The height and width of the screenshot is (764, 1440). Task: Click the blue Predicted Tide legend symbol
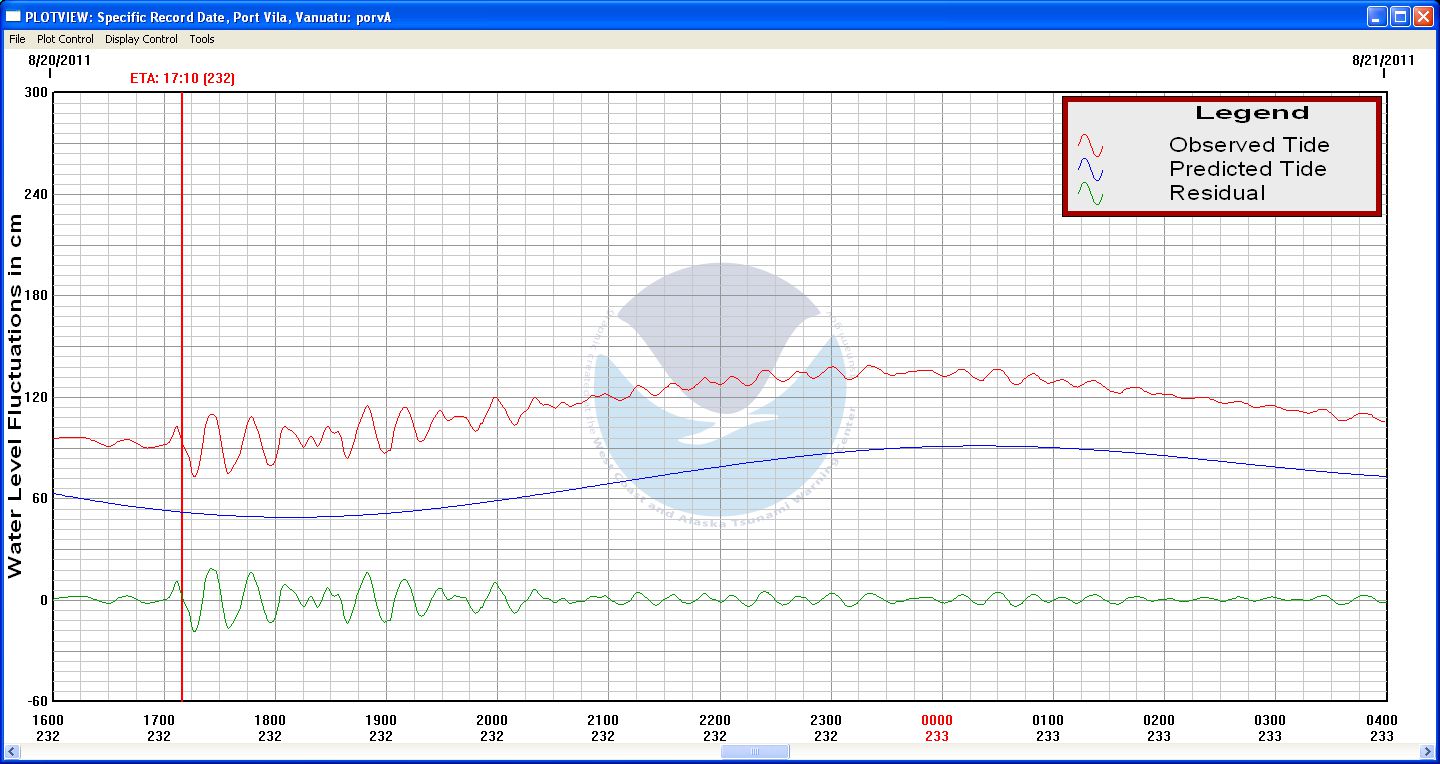coord(1090,169)
